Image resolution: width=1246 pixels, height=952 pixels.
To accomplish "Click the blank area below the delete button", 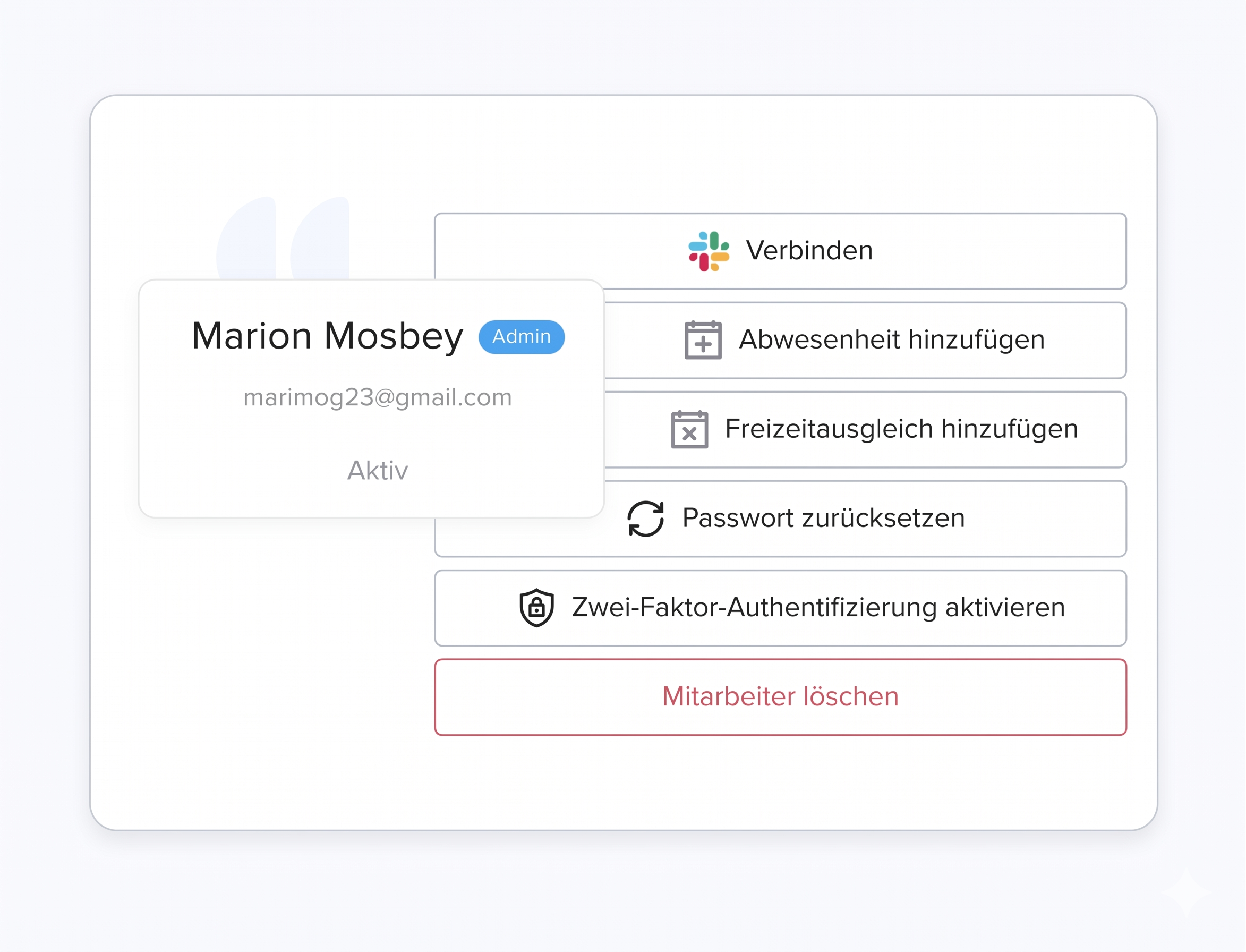I will tap(780, 782).
